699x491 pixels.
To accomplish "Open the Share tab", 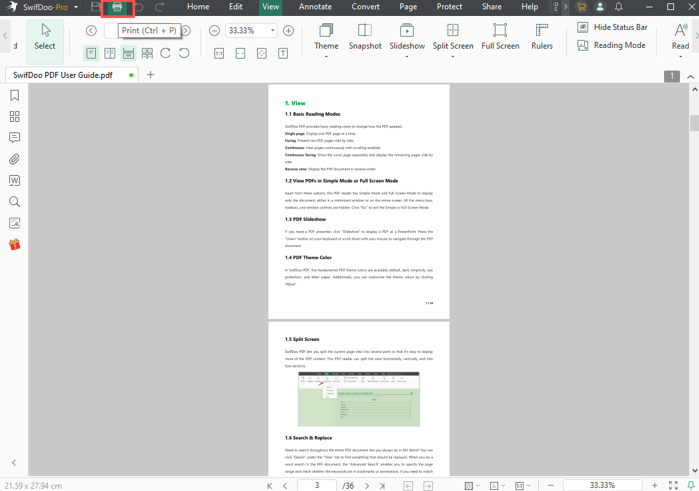I will [492, 7].
